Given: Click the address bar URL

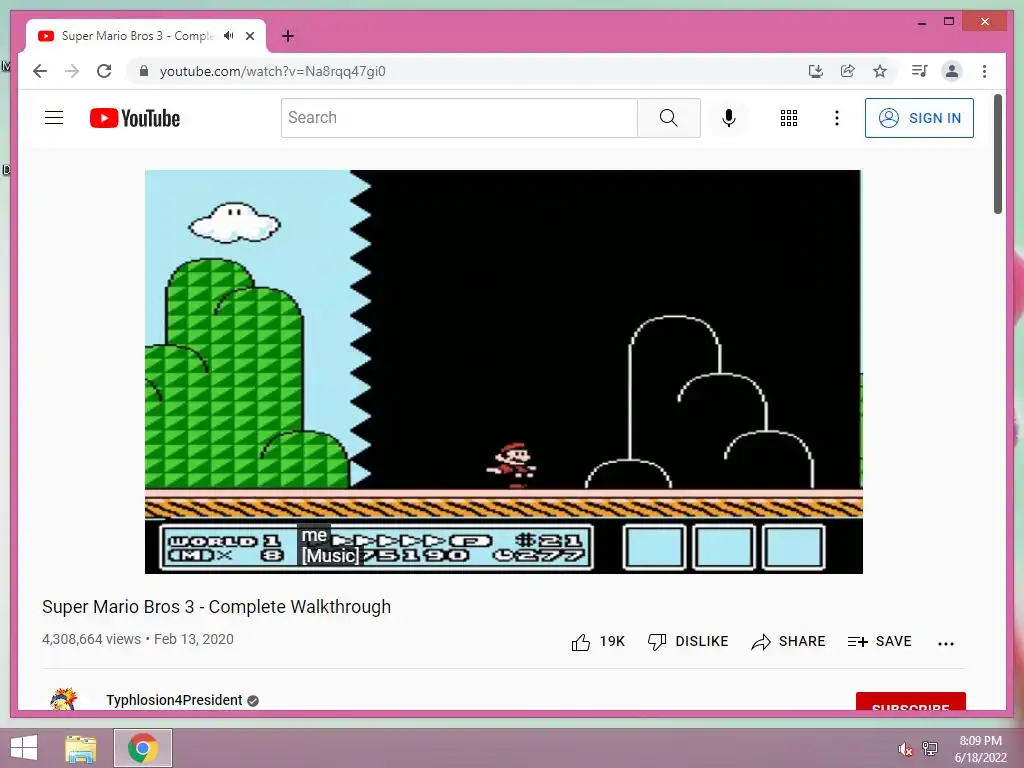Looking at the screenshot, I should 272,71.
